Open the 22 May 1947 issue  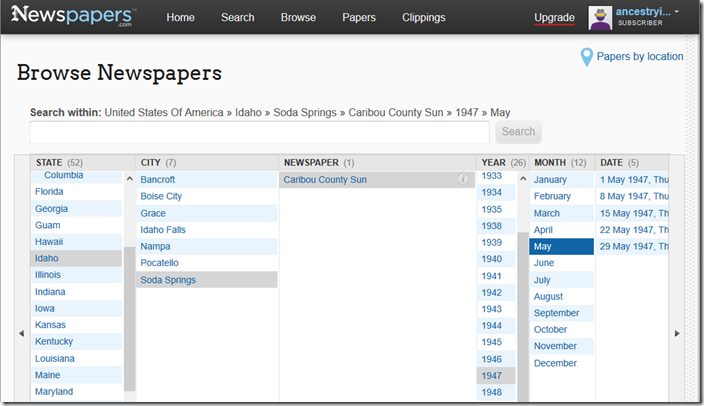pos(633,230)
